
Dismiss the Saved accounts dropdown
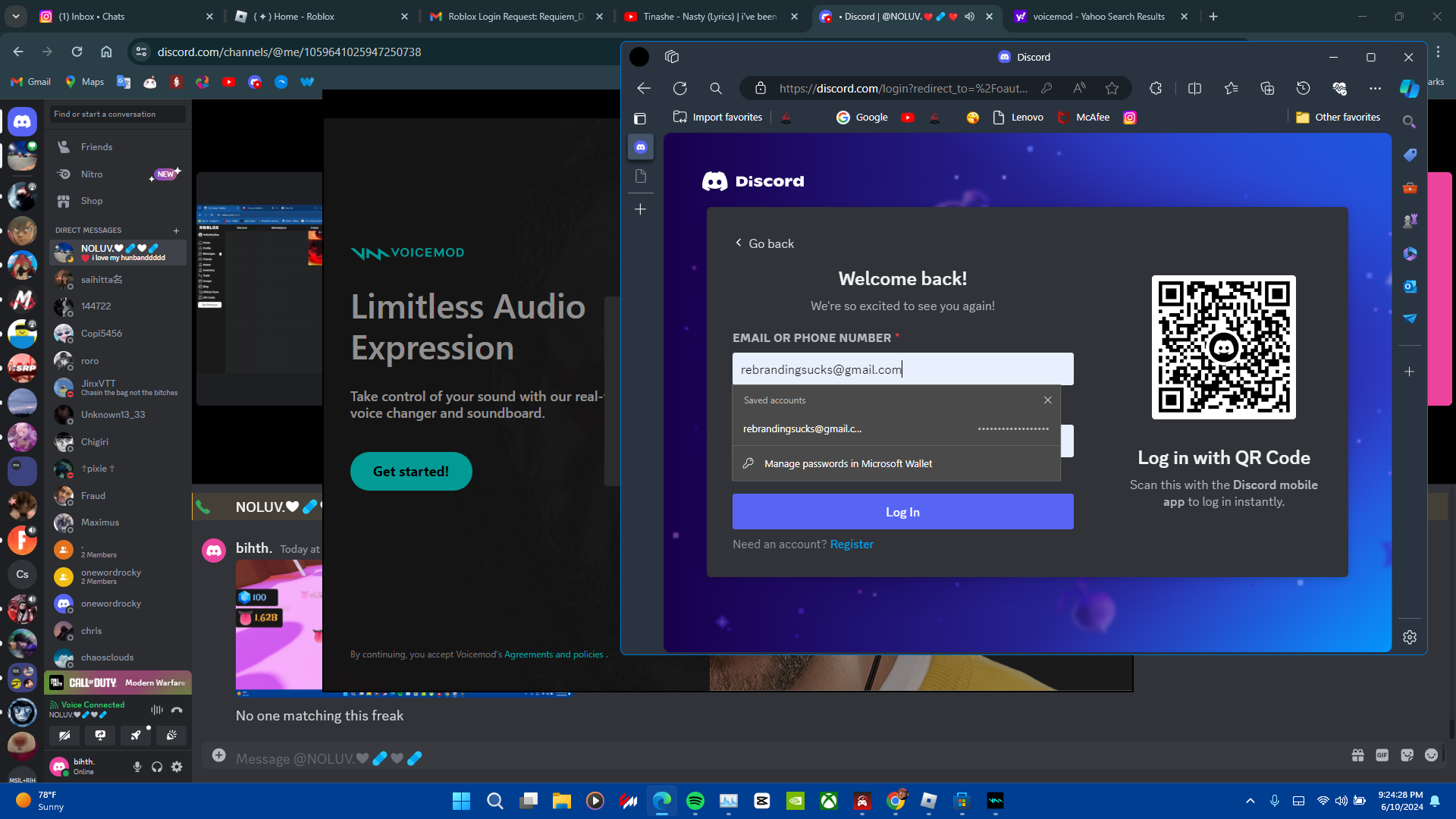pyautogui.click(x=1047, y=400)
